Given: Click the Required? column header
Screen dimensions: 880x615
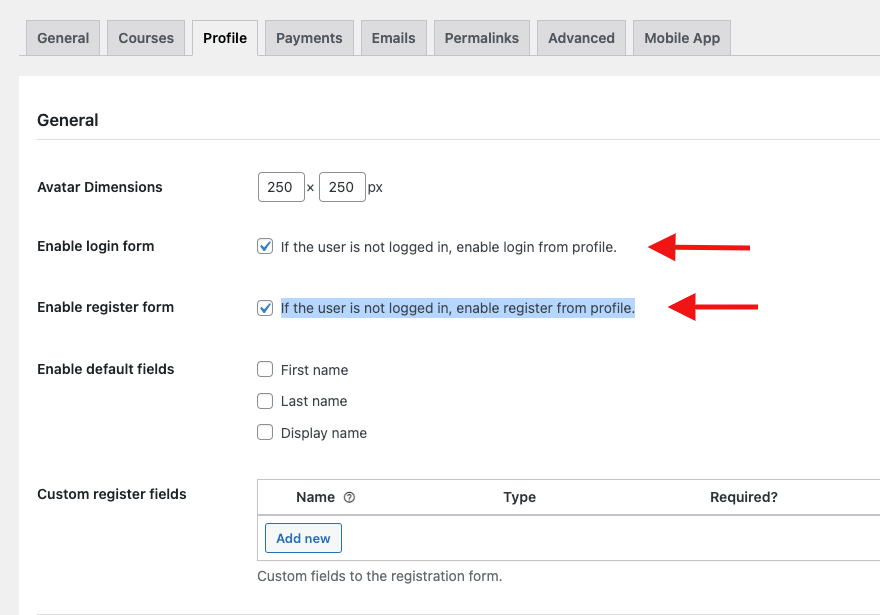Looking at the screenshot, I should [744, 497].
